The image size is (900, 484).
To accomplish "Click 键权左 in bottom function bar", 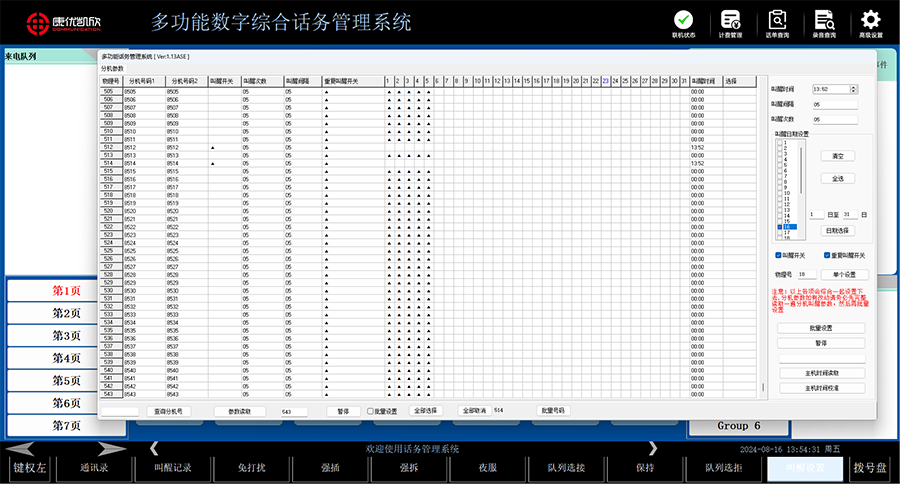I will (30, 468).
